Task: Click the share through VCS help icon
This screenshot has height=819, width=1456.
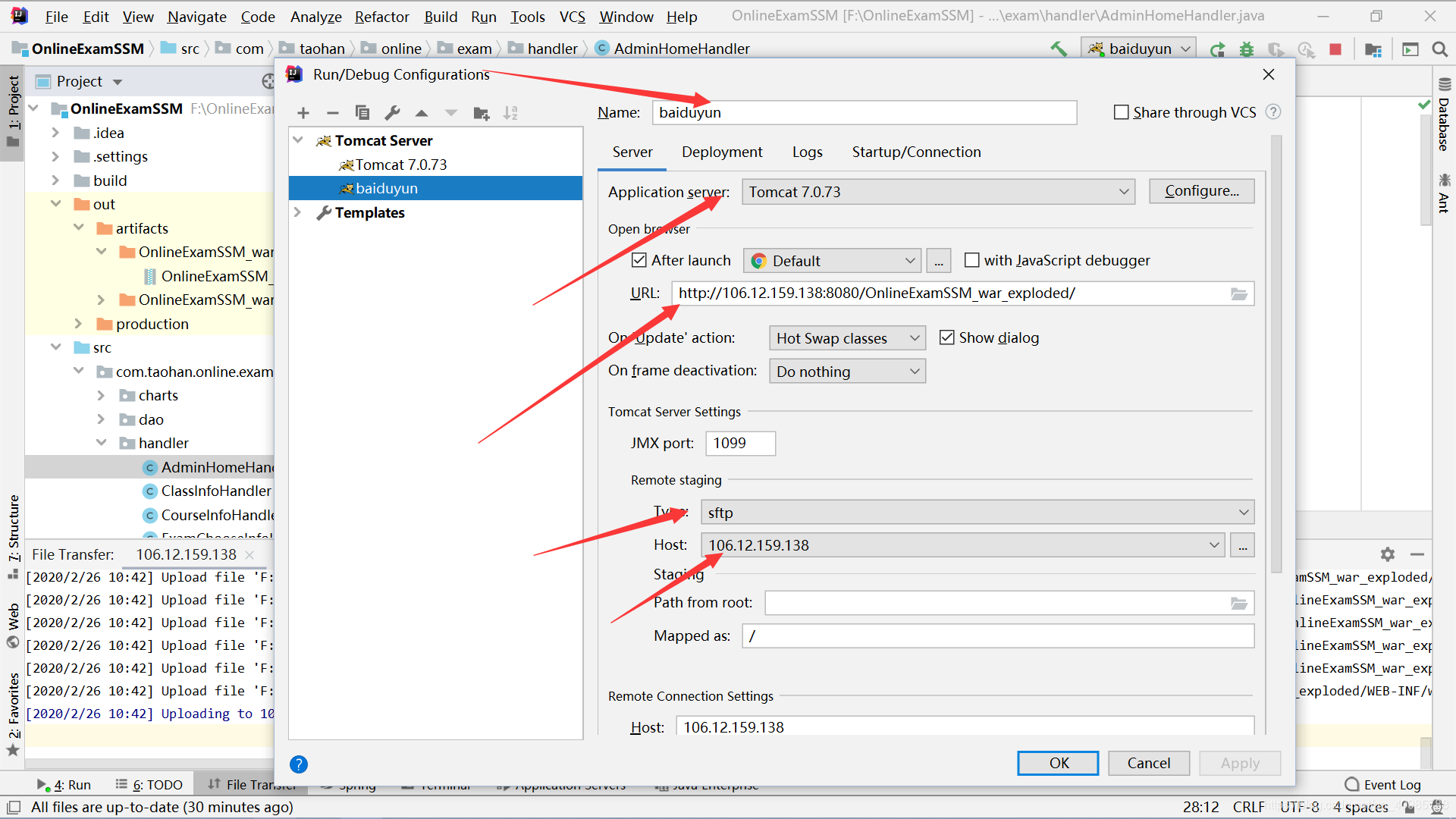Action: (x=1277, y=112)
